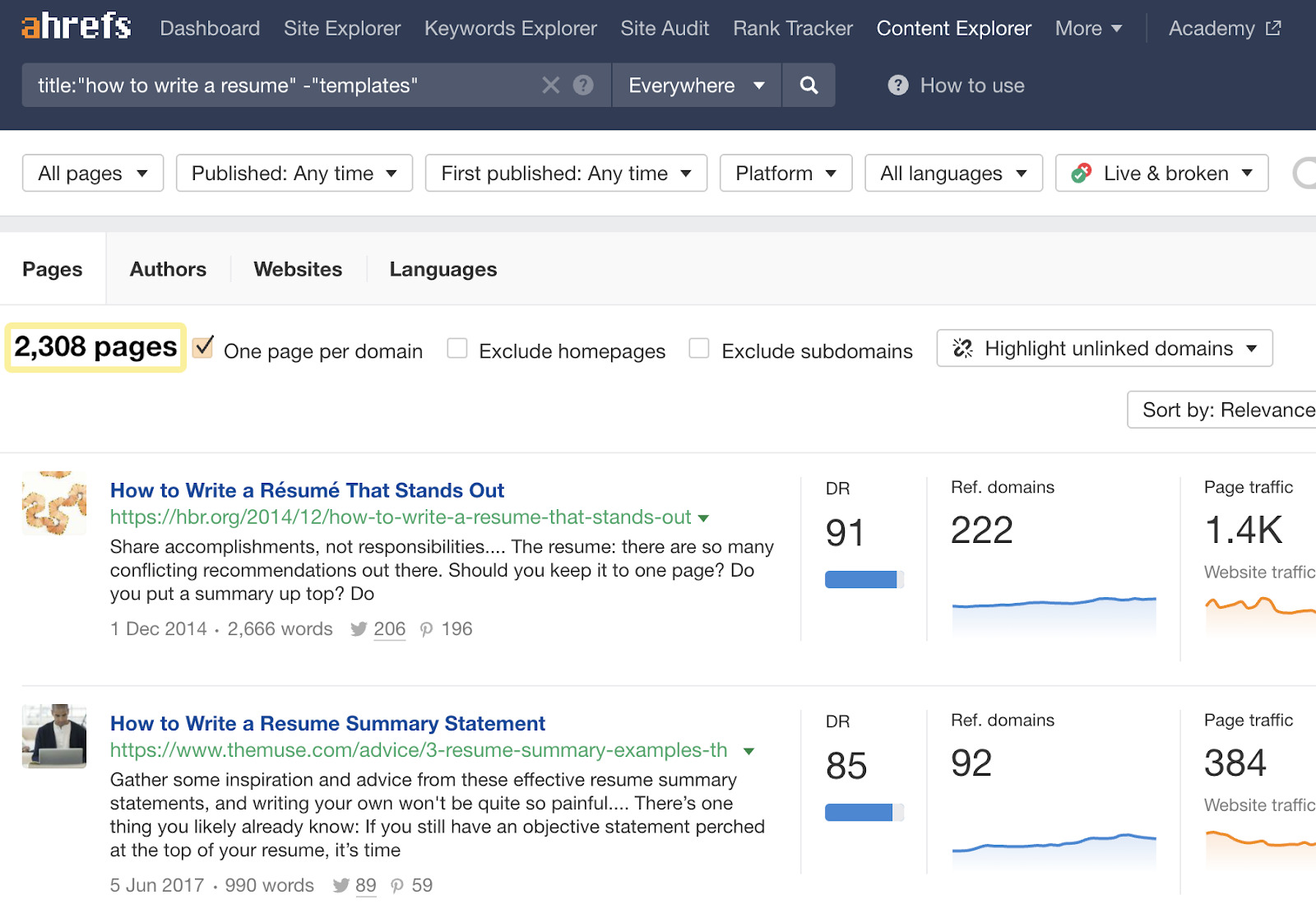Uncheck One page per domain
1316x918 pixels.
[203, 349]
